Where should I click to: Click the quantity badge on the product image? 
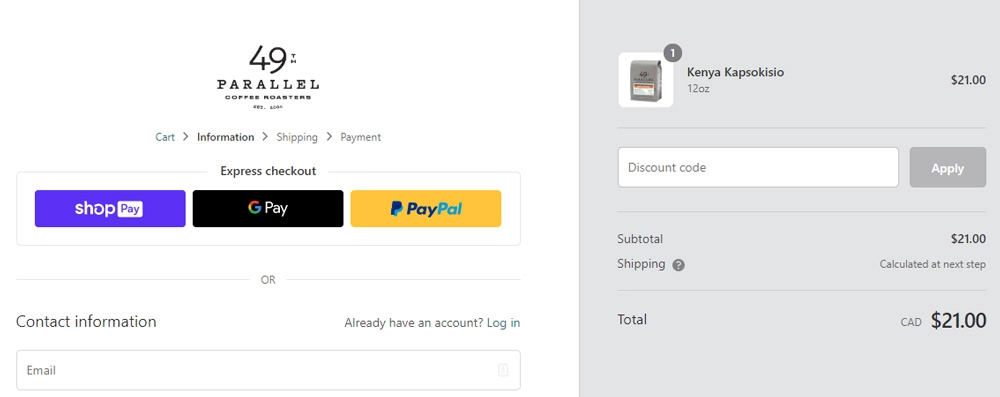coord(672,52)
